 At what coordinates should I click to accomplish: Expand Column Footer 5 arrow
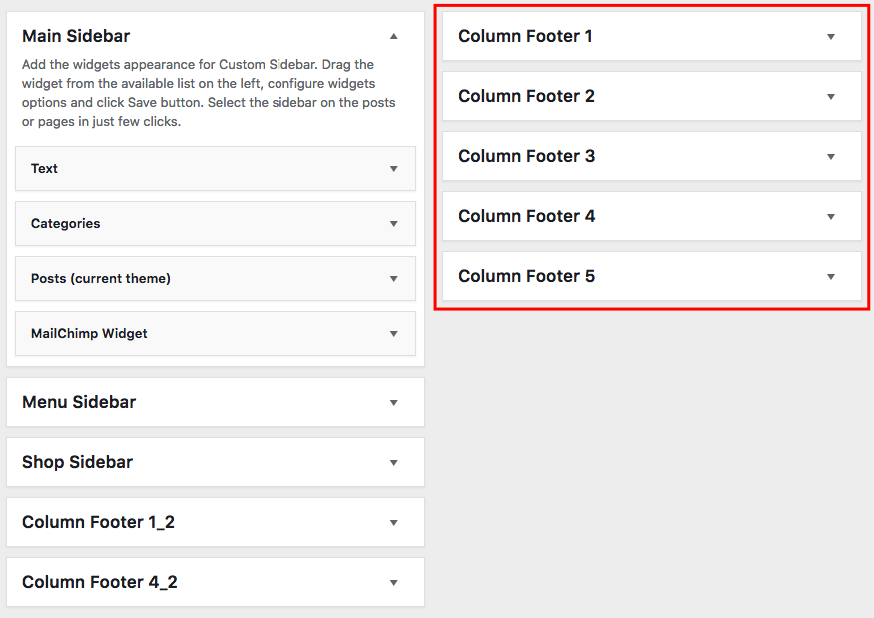(831, 277)
